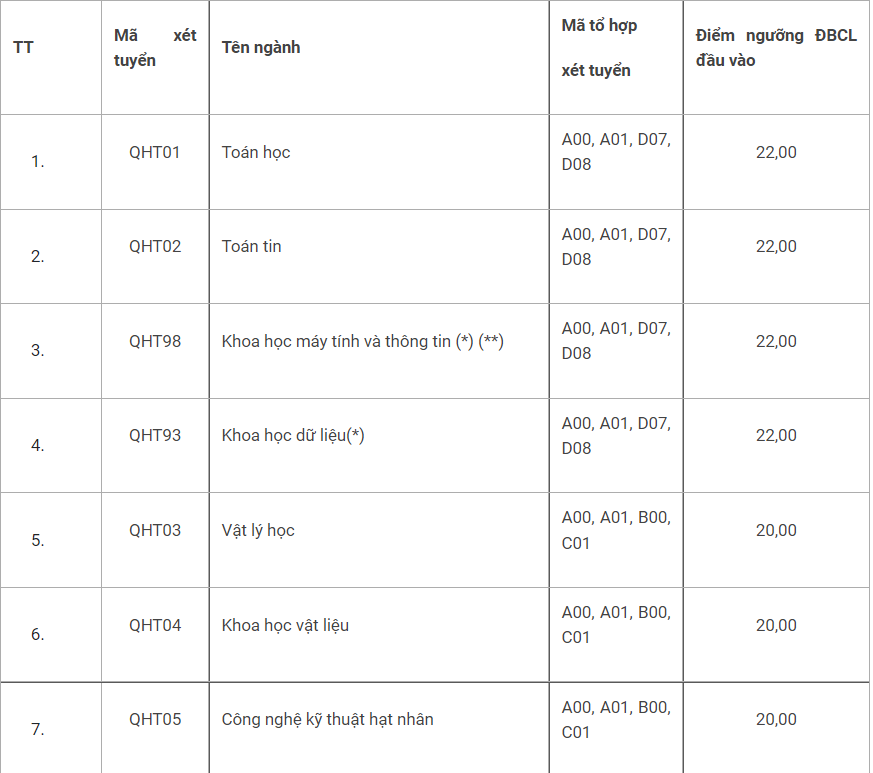The width and height of the screenshot is (873, 773).
Task: Click the 'Tên ngành' column header
Action: click(x=261, y=48)
